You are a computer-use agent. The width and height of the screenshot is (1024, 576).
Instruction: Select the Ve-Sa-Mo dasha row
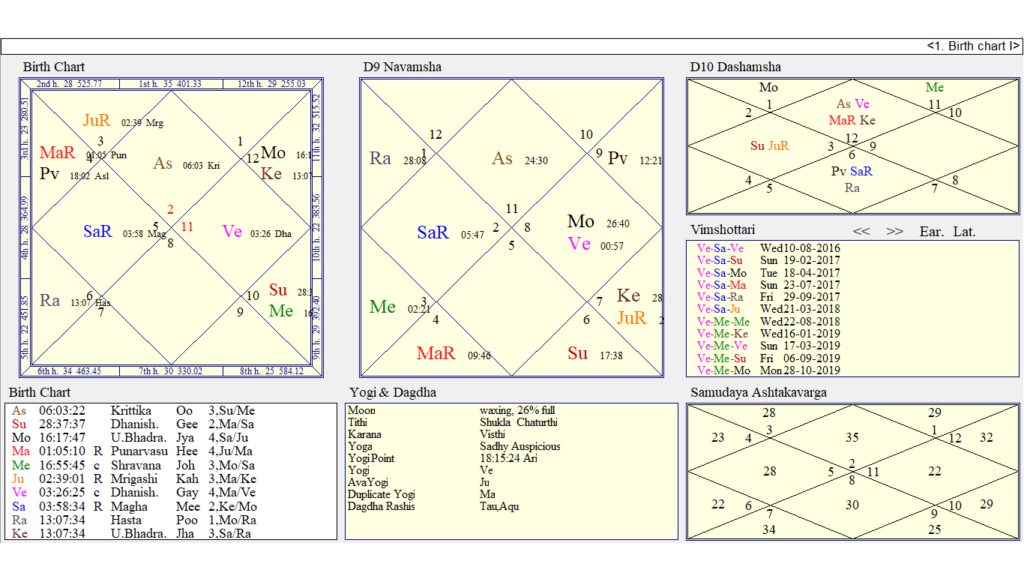[x=769, y=273]
